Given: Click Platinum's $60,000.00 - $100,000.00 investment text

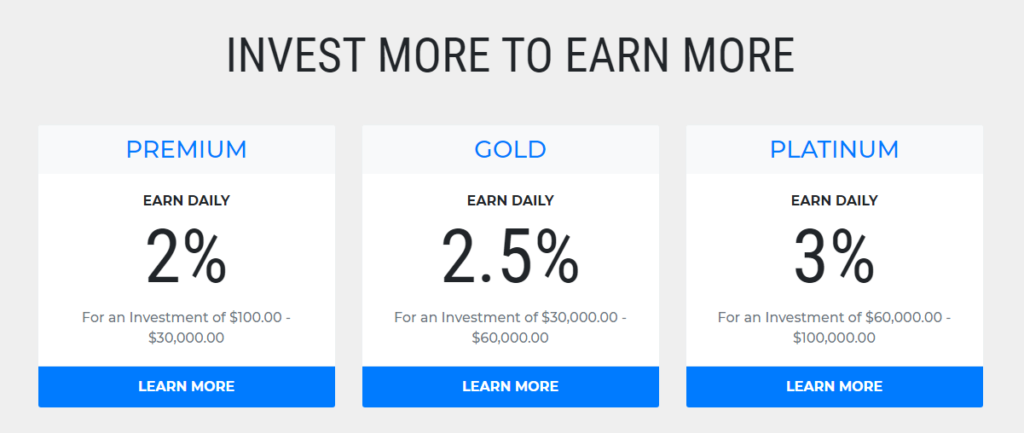Looking at the screenshot, I should click(834, 328).
